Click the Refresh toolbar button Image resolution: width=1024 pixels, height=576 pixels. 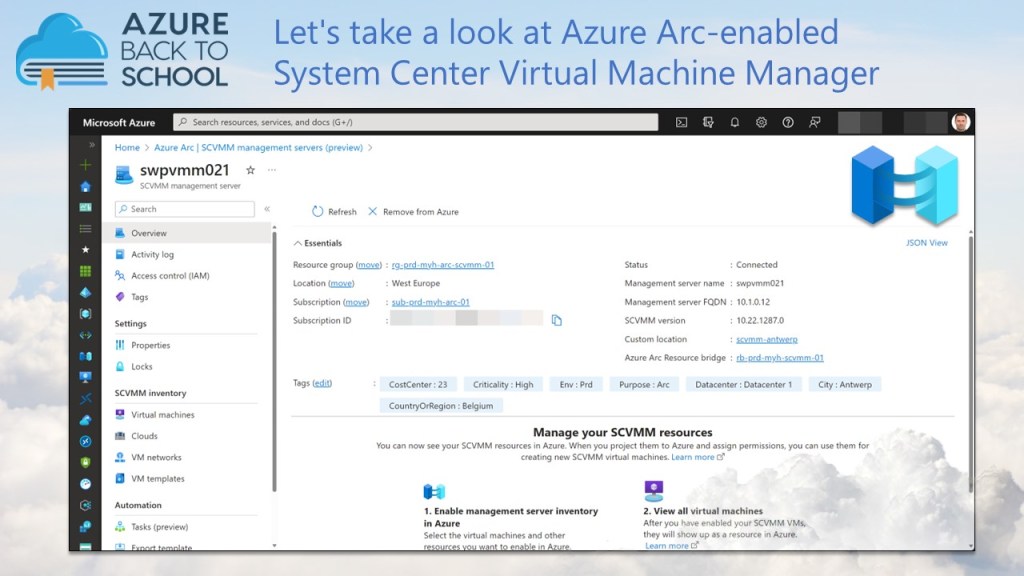(334, 212)
